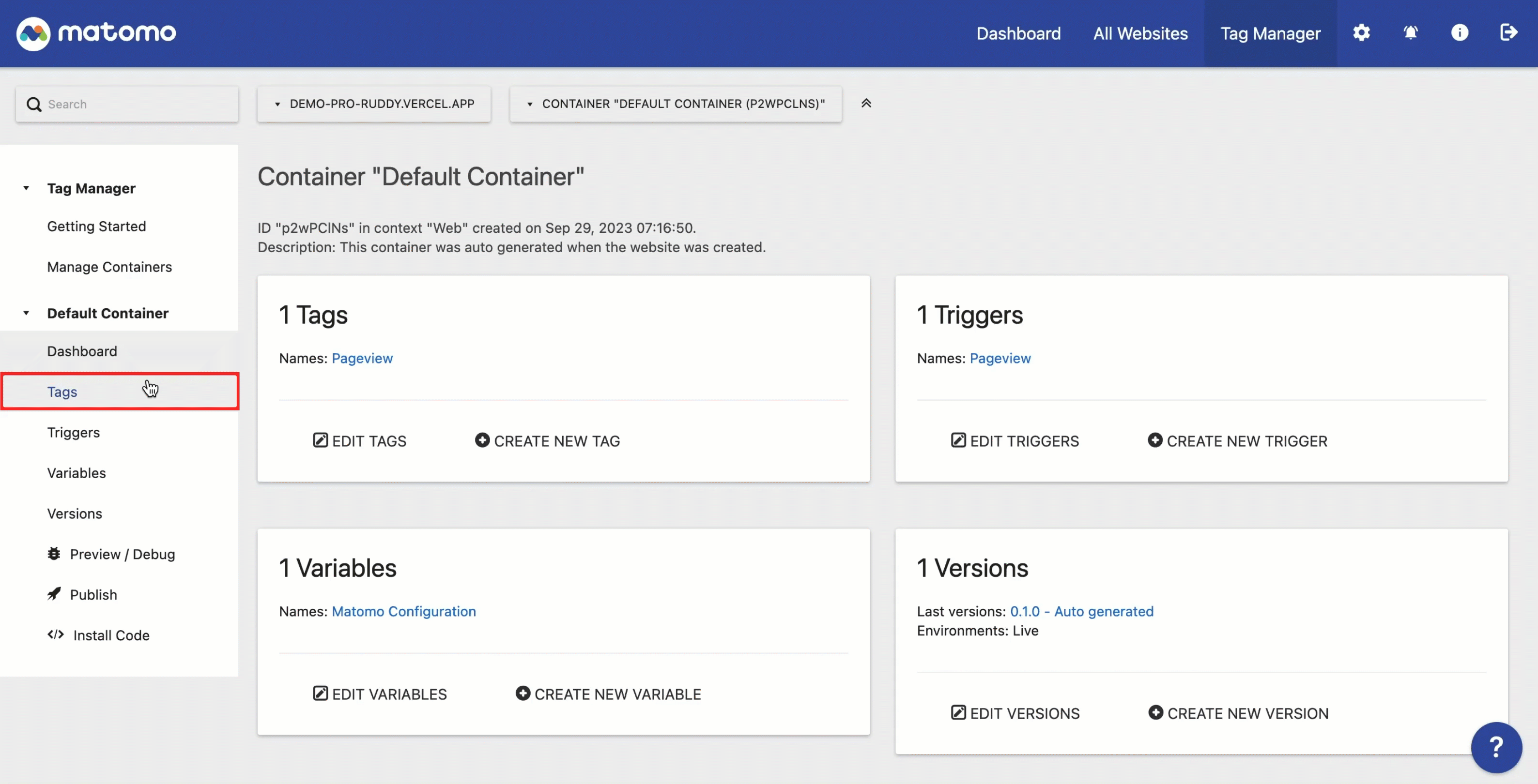
Task: Click the Edit Versions pencil icon
Action: [x=958, y=712]
